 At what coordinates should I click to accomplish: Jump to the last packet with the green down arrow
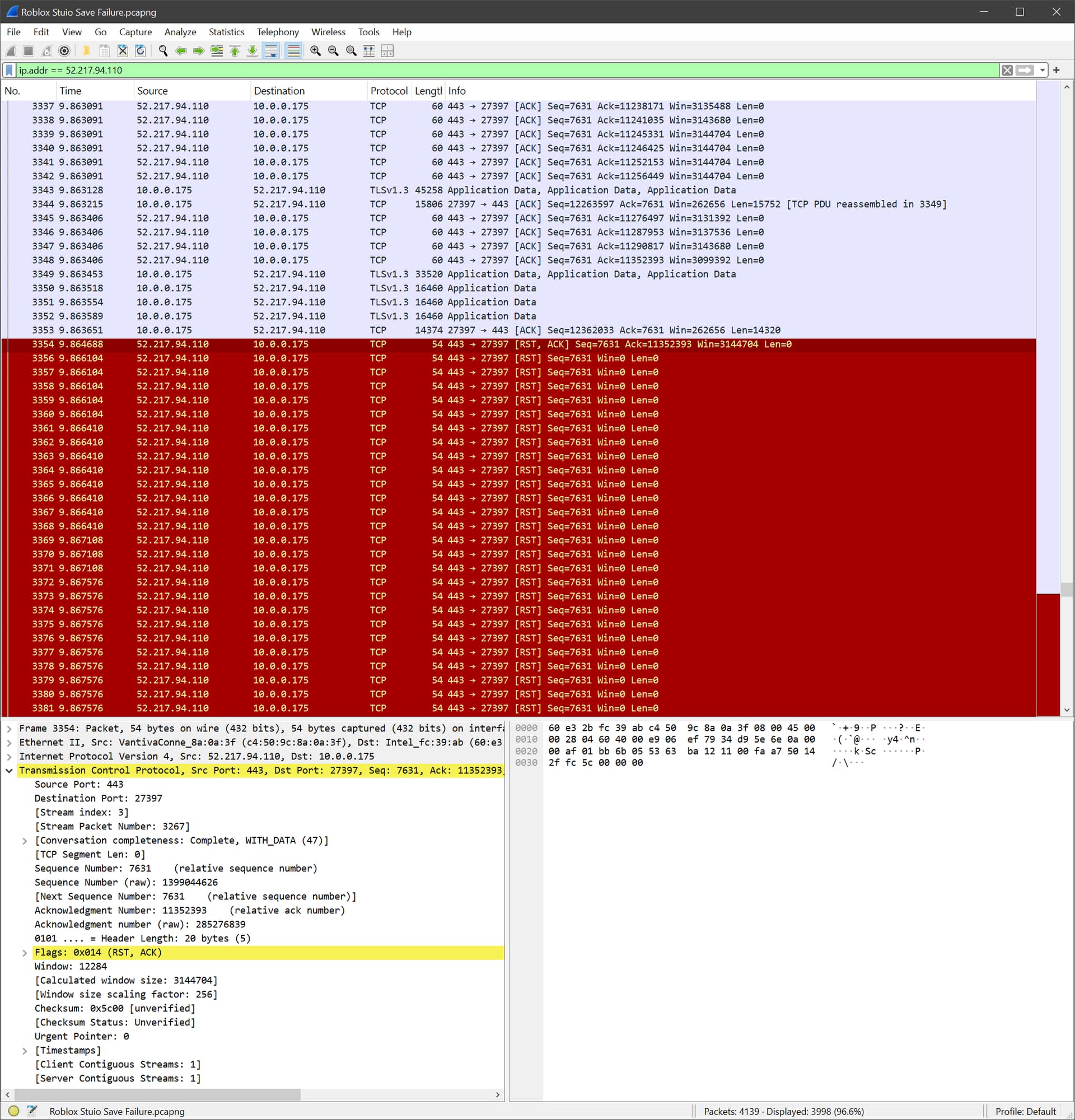click(x=251, y=51)
